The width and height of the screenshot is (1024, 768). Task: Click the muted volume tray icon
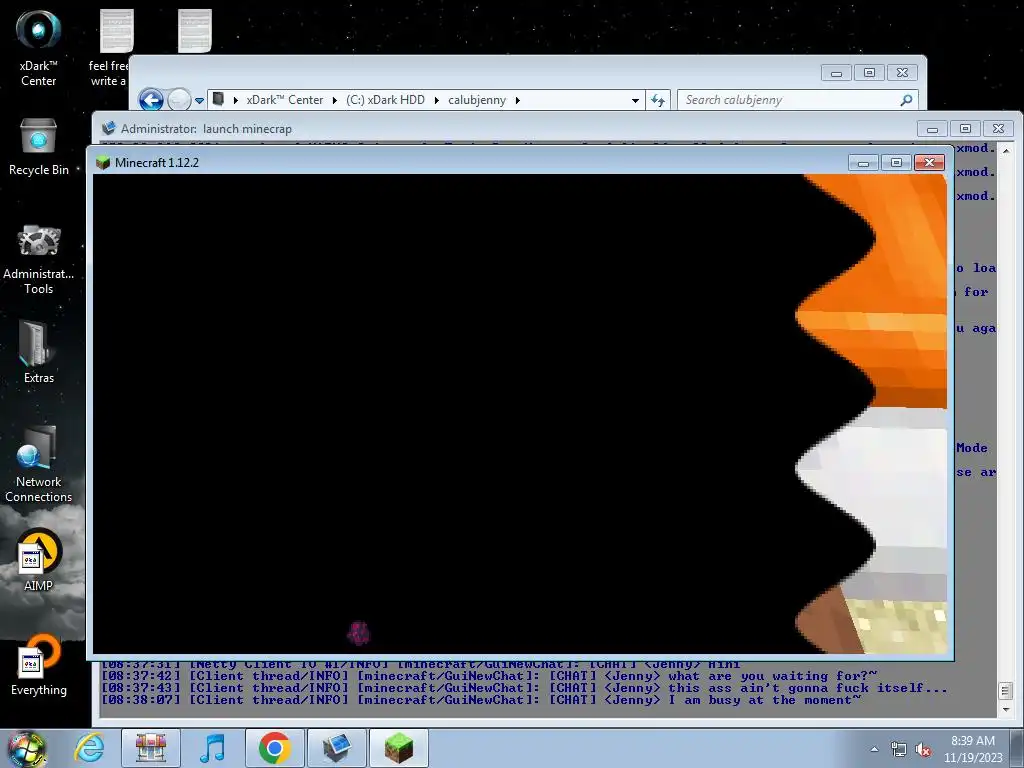coord(923,749)
